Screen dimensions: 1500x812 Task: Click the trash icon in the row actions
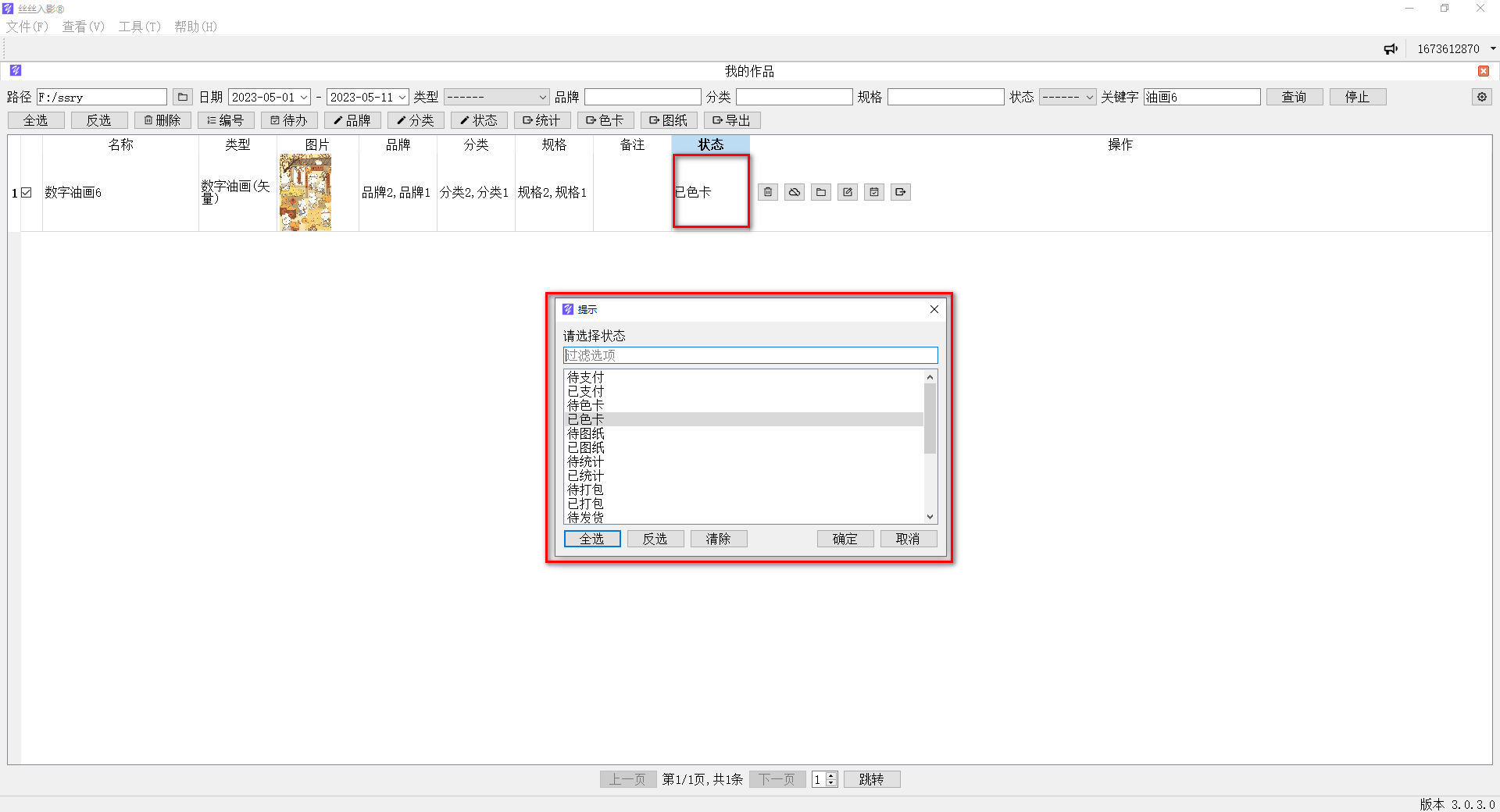tap(768, 192)
